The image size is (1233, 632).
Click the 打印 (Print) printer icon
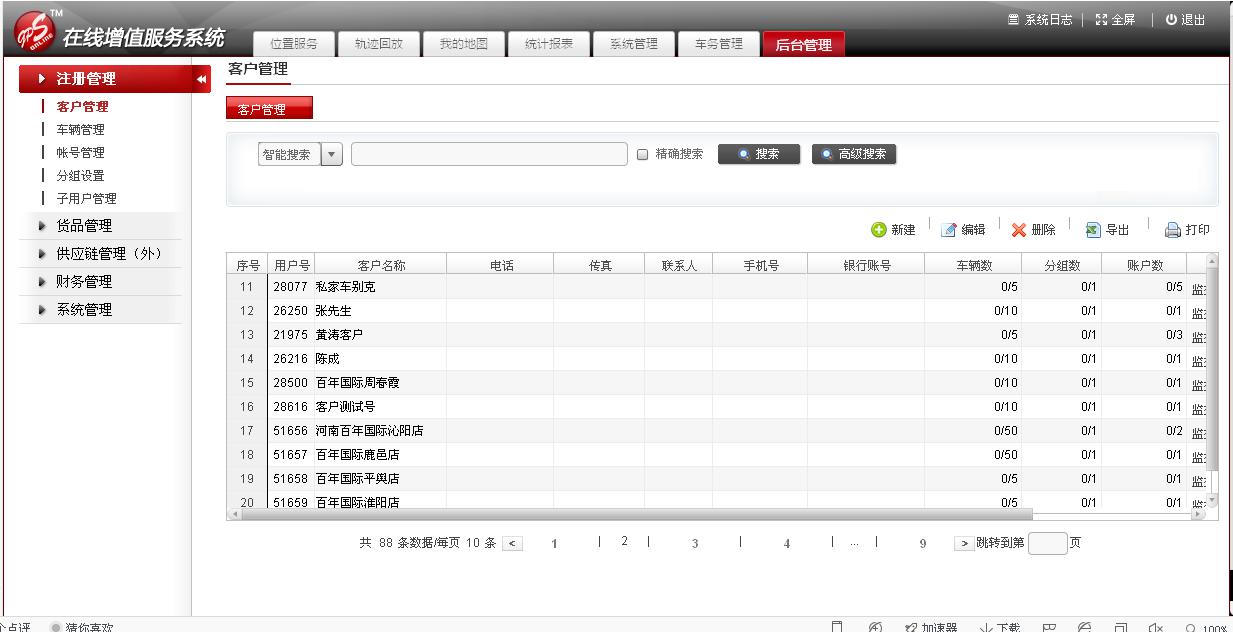[x=1173, y=230]
